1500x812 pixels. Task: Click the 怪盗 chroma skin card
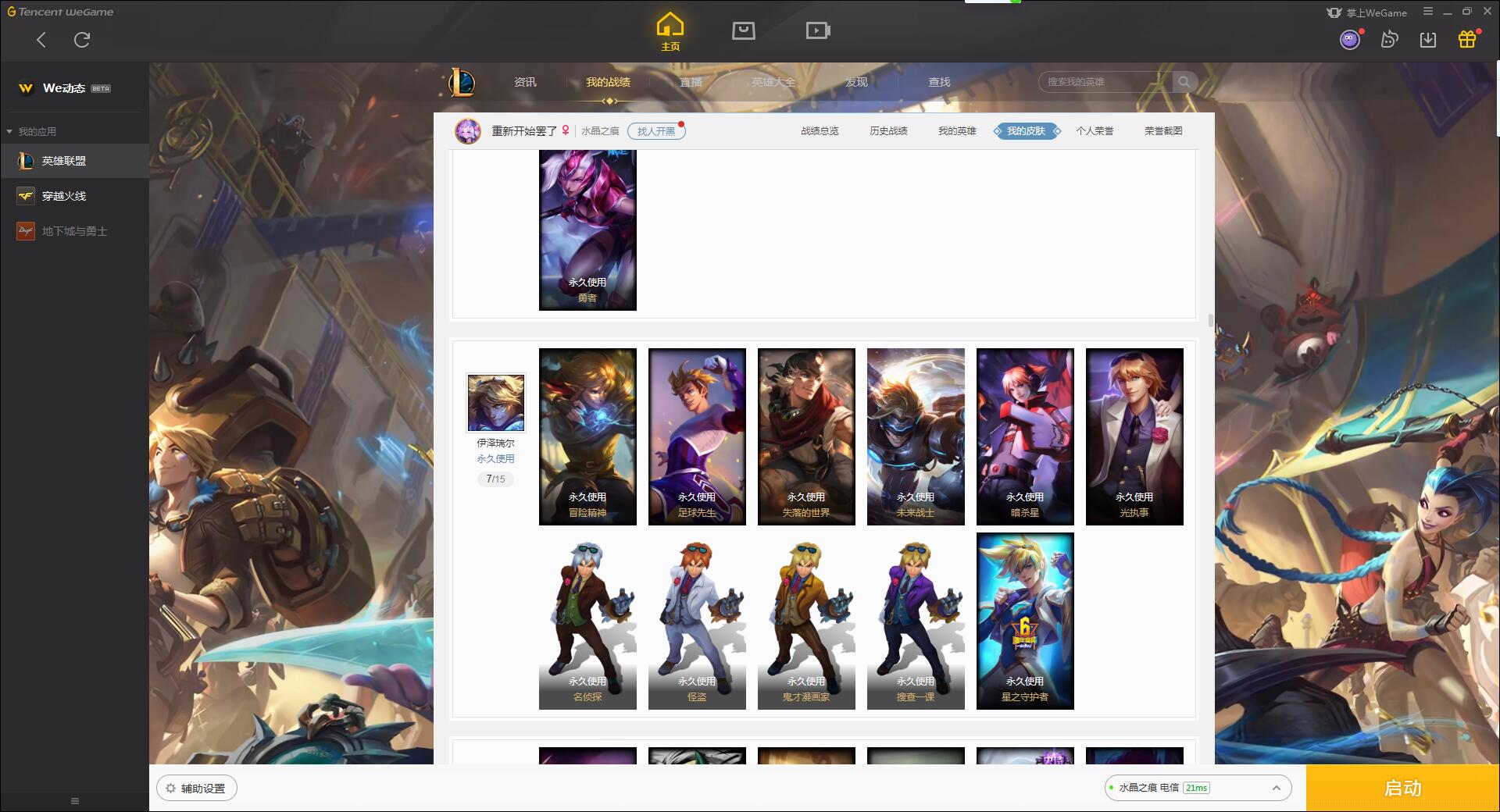pyautogui.click(x=697, y=621)
